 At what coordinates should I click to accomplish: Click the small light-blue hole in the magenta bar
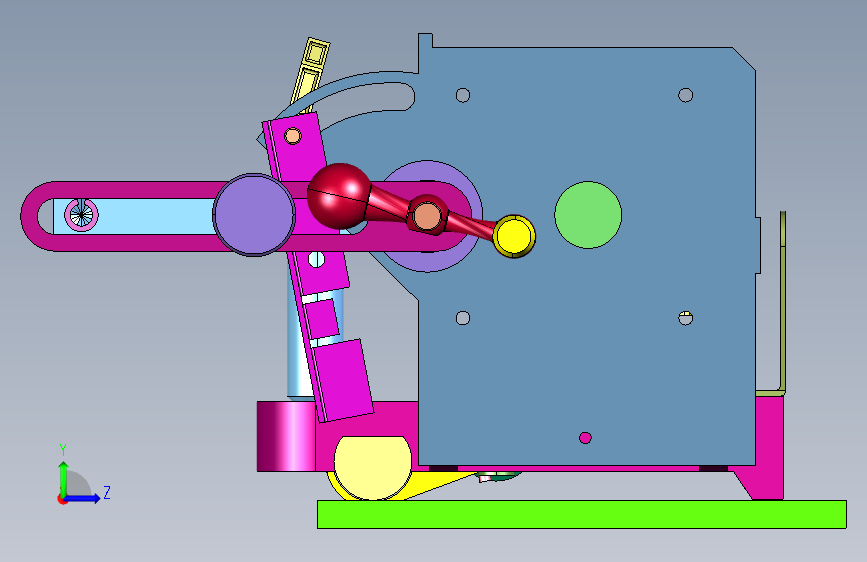(316, 259)
